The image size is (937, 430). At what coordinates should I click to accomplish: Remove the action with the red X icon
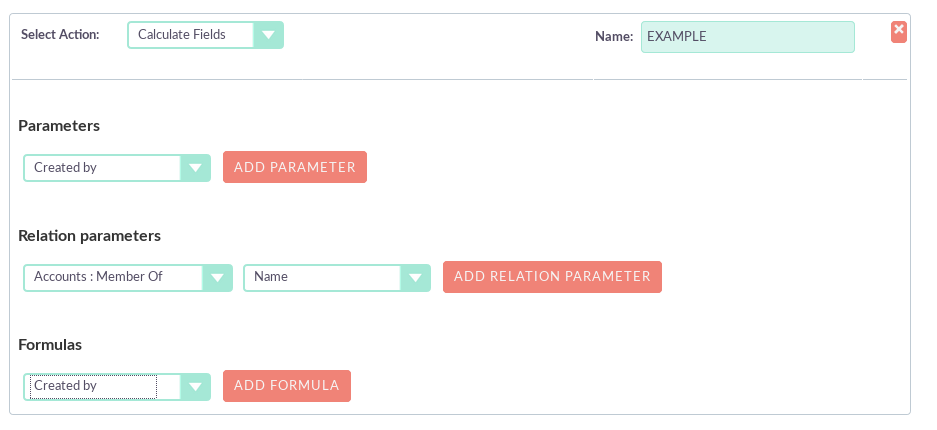(x=898, y=31)
